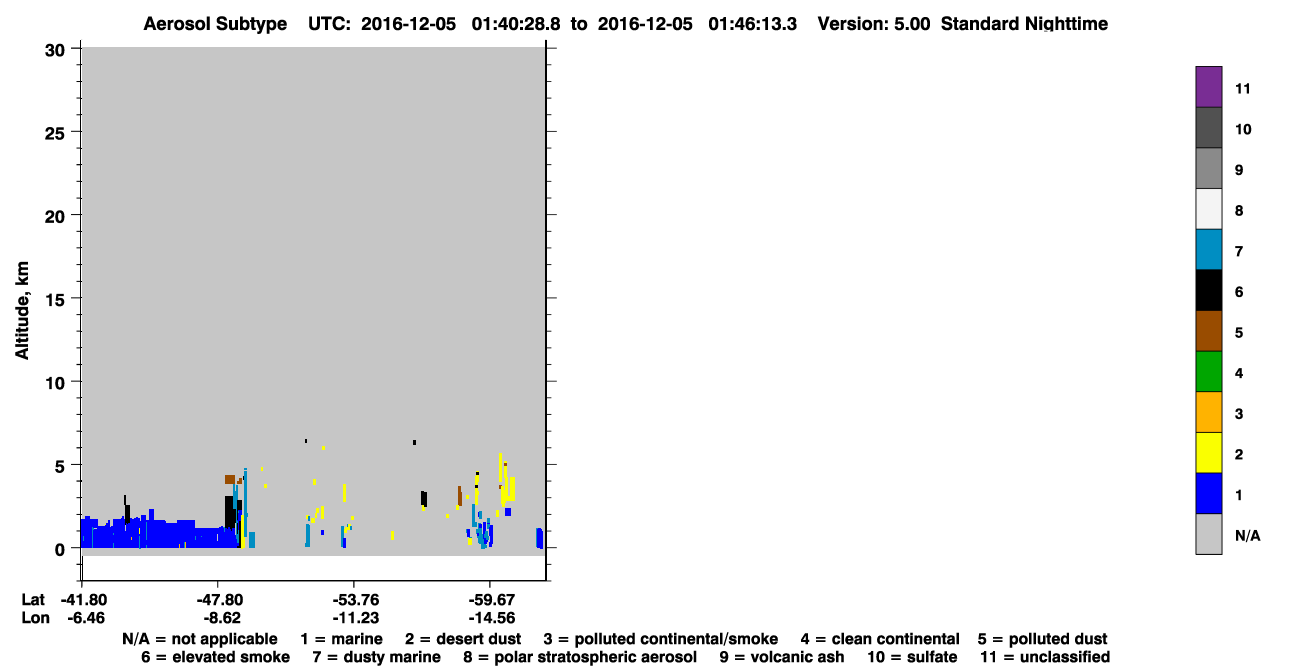
Task: Click the colorbar number label 11
Action: click(x=1243, y=88)
